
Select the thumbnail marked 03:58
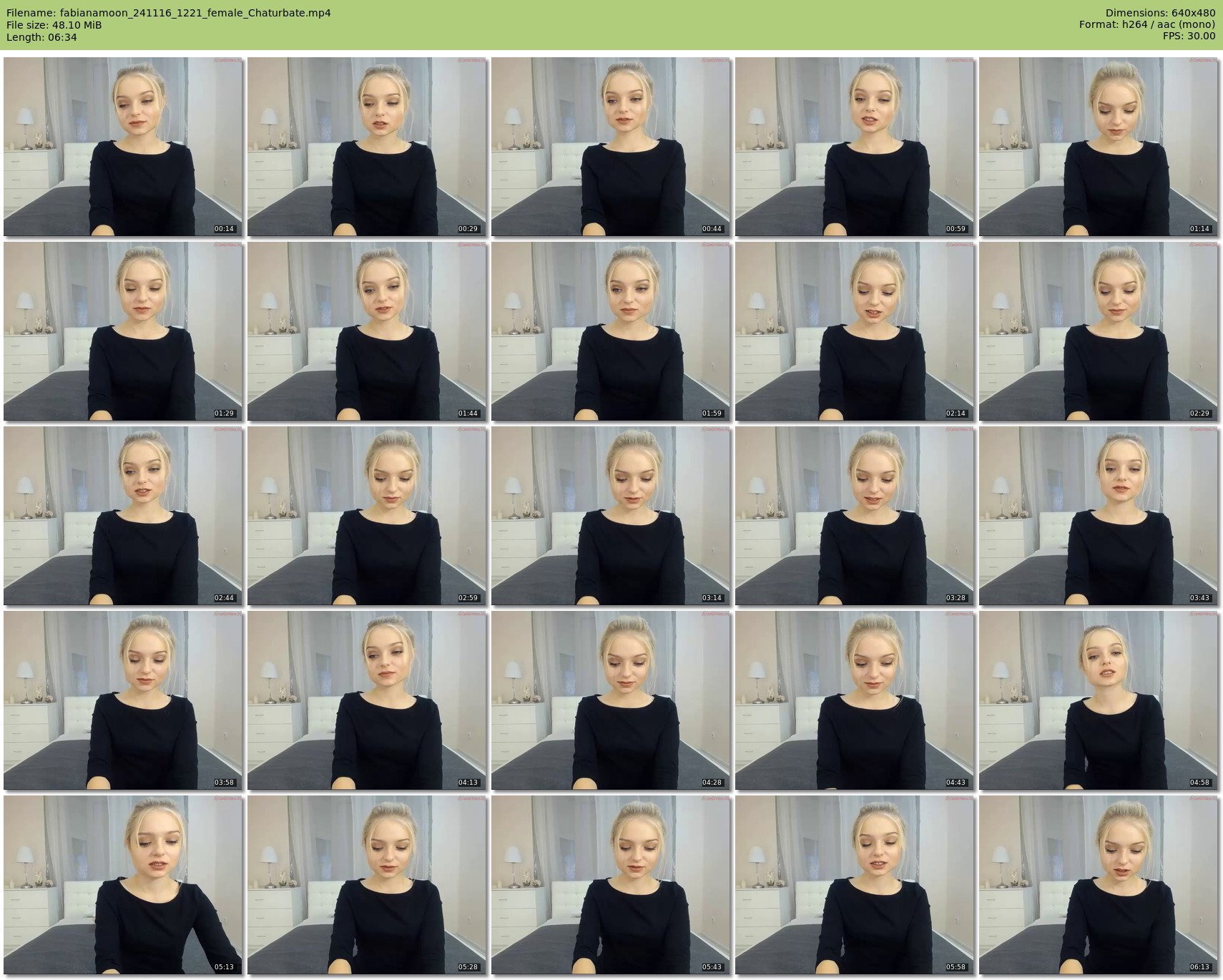coord(122,700)
